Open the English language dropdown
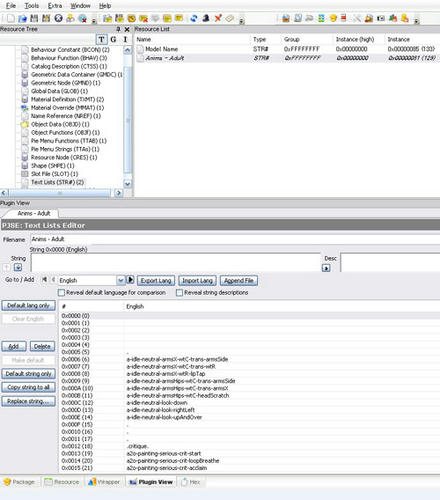The height and width of the screenshot is (500, 440). click(x=121, y=280)
